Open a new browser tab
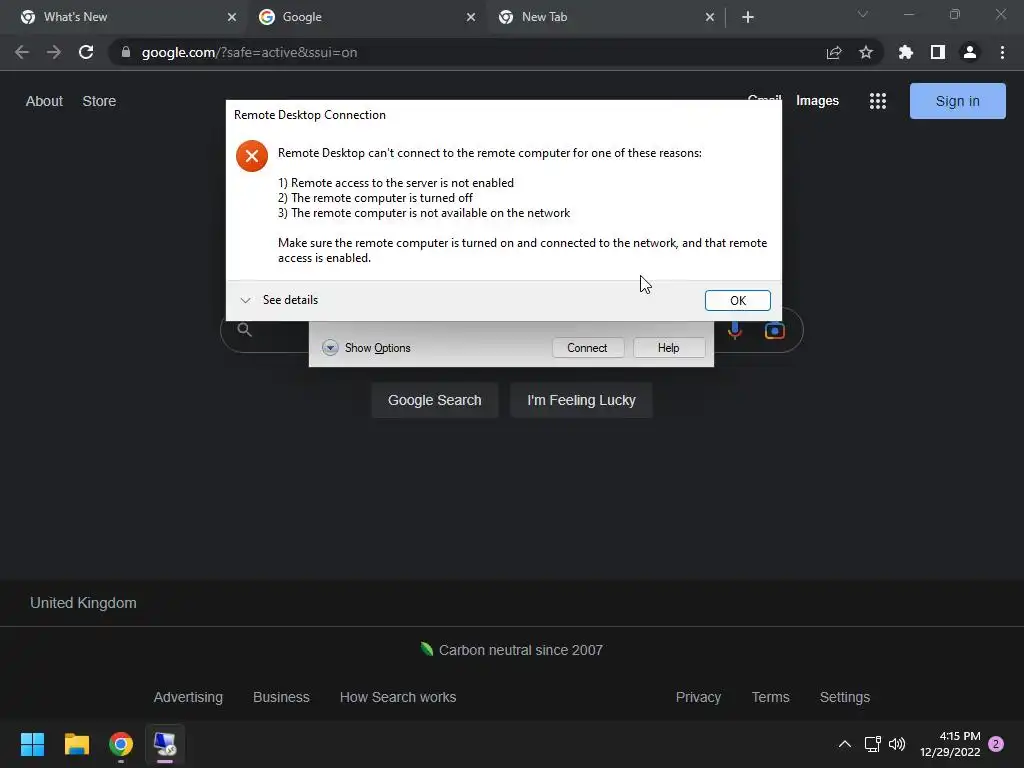Screen dimensions: 1024x768 [x=748, y=17]
